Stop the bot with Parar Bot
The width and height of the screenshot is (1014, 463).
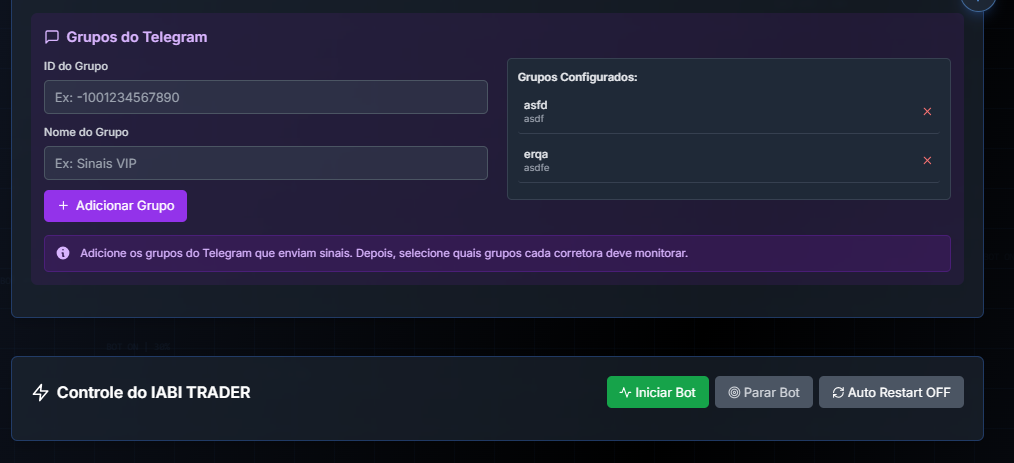[764, 392]
